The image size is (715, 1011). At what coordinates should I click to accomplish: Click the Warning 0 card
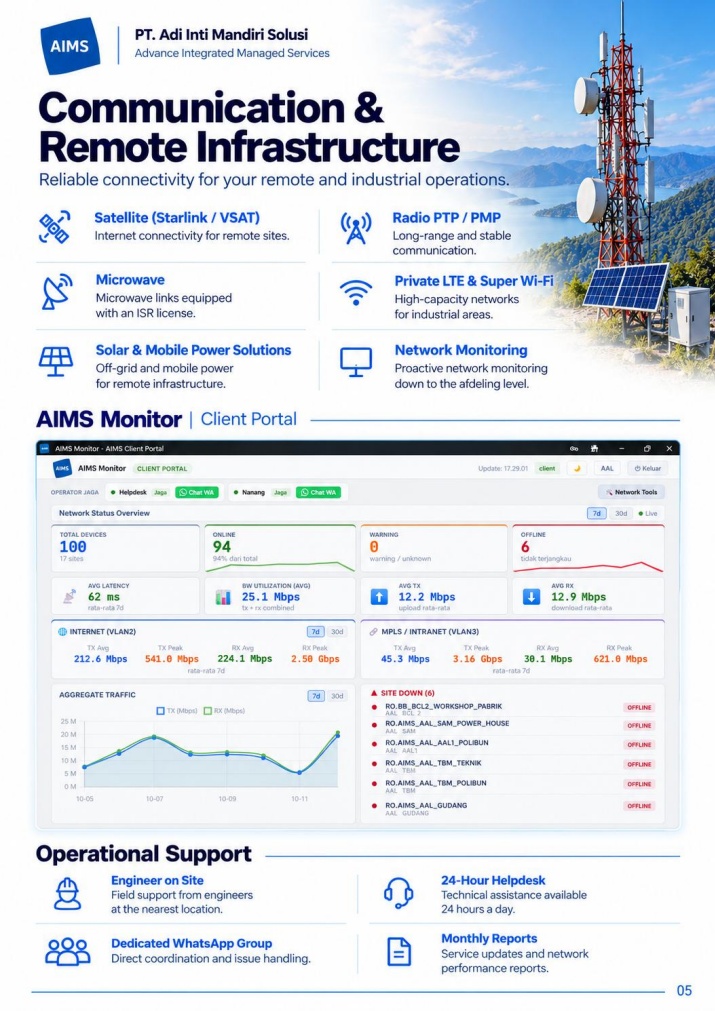(434, 548)
